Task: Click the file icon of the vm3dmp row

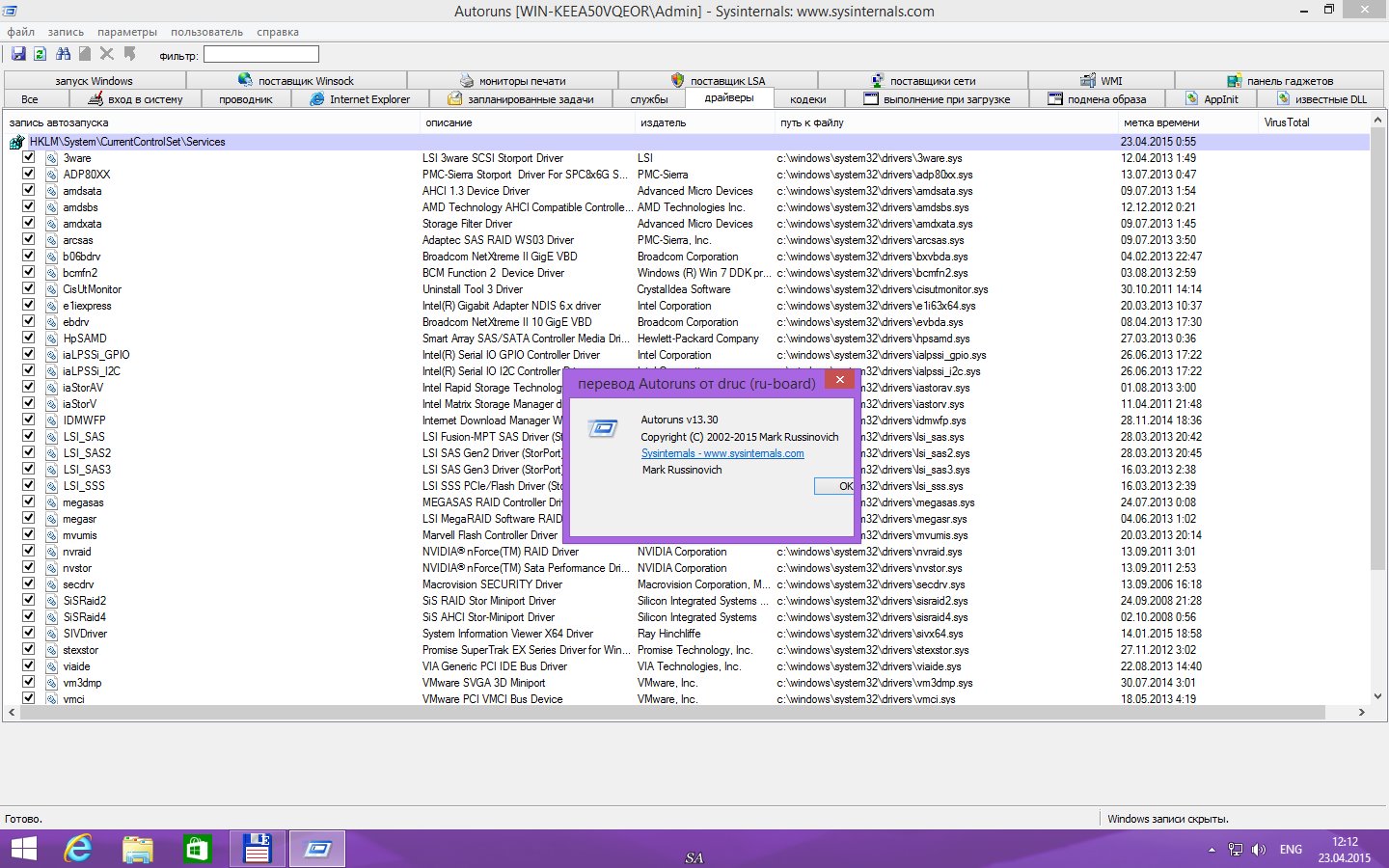Action: 51,683
